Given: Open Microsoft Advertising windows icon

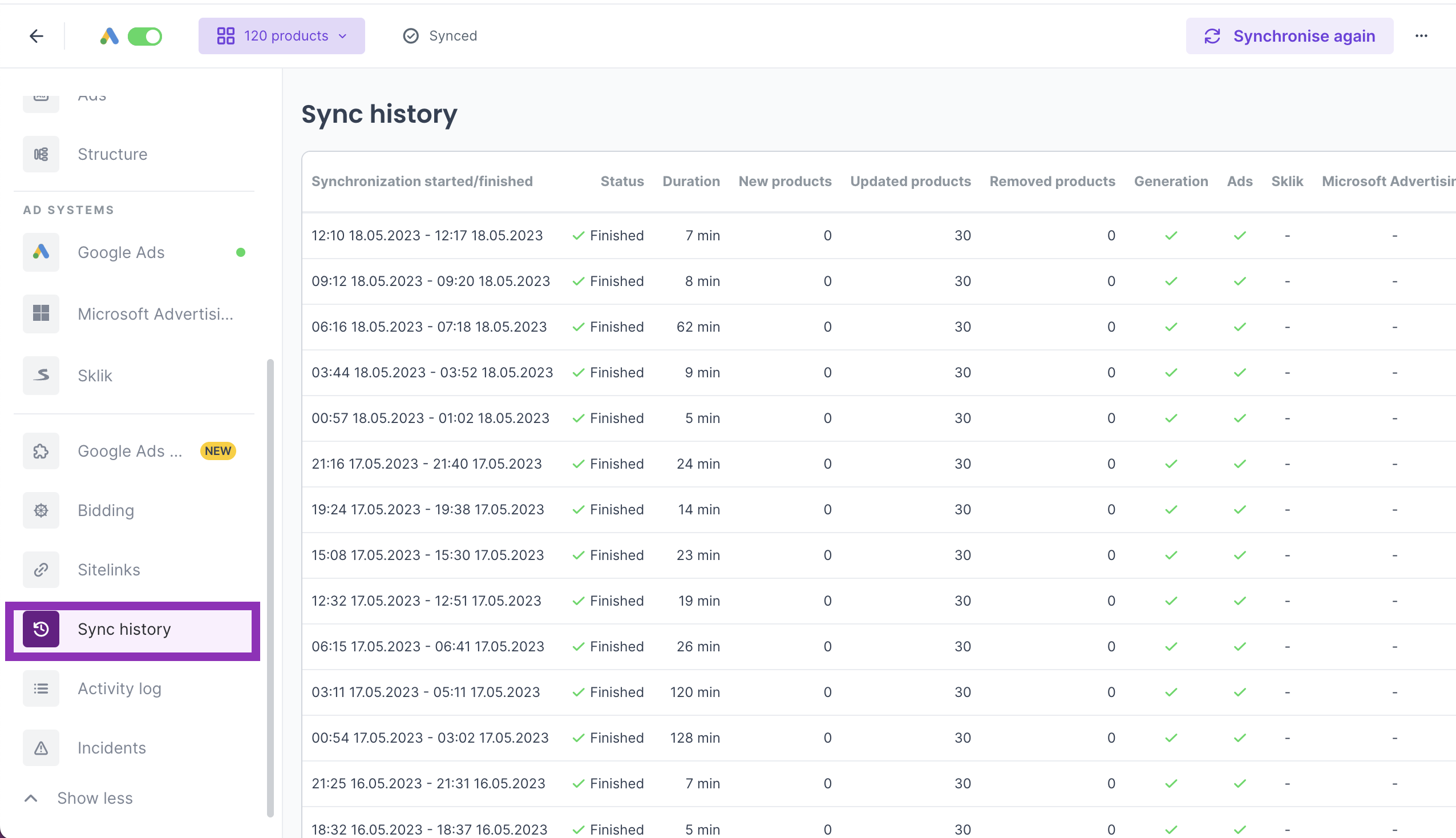Looking at the screenshot, I should click(41, 313).
